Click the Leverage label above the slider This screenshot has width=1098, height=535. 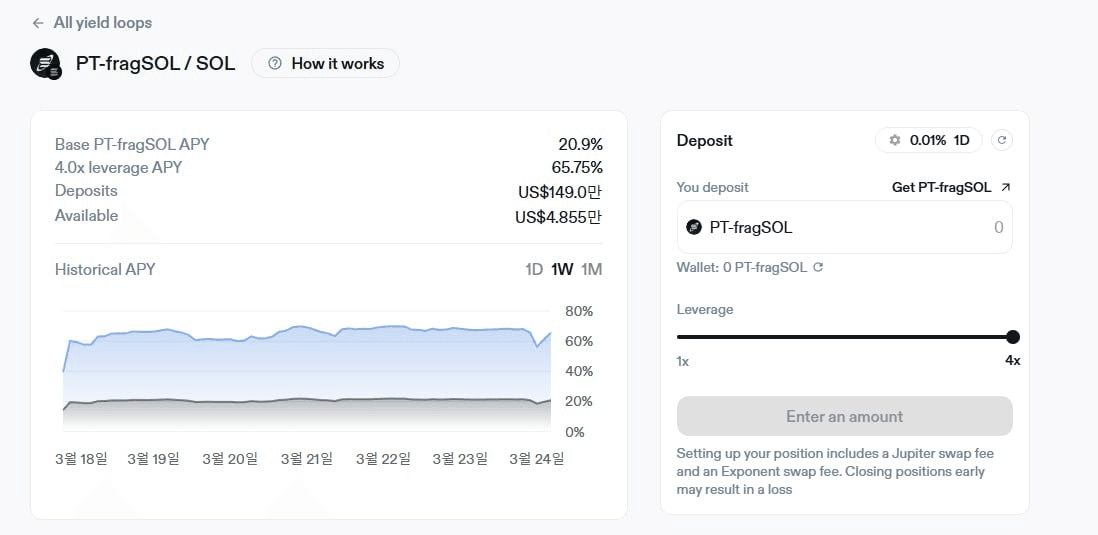(705, 310)
